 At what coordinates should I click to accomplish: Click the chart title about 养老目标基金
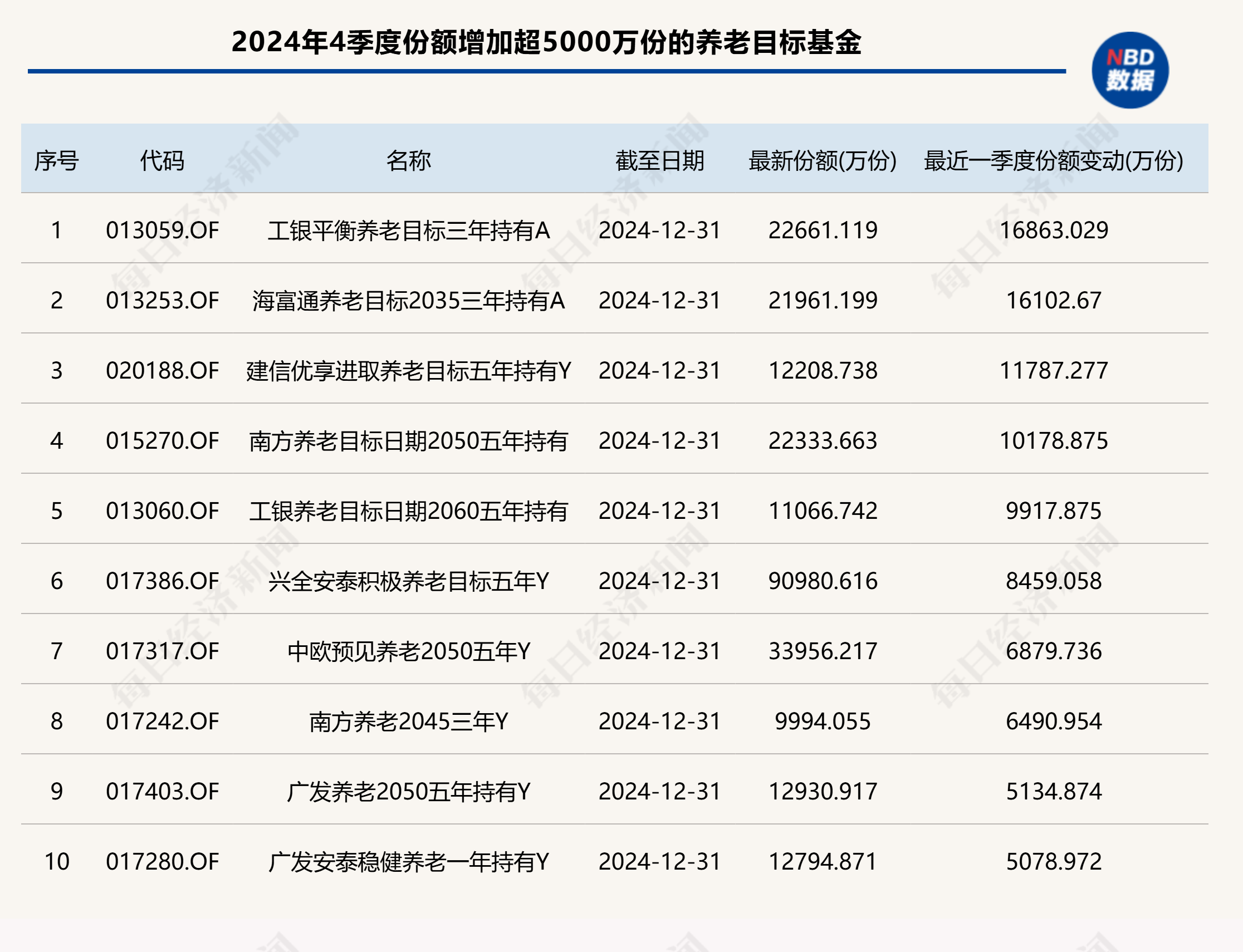pos(546,42)
